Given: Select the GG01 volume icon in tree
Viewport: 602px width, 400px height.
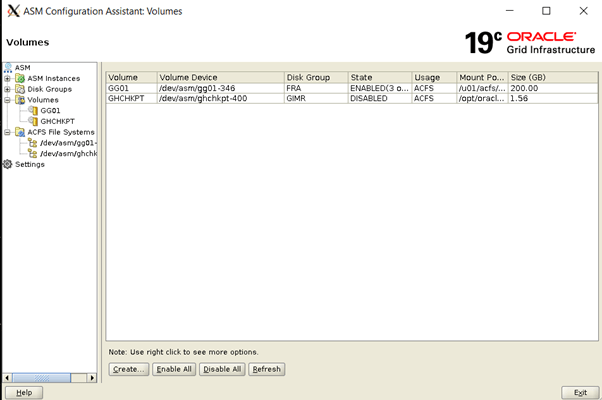Looking at the screenshot, I should coord(33,110).
